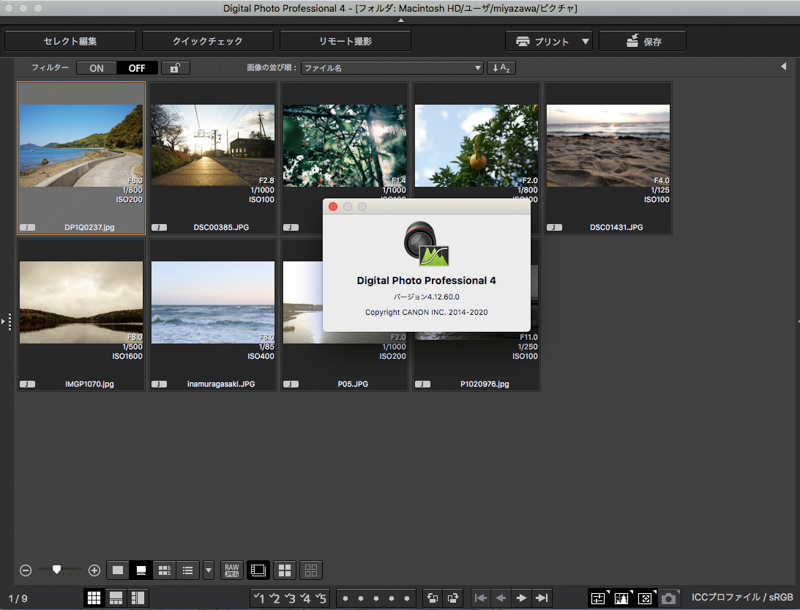Open the セレクト編集 edit tab
The width and height of the screenshot is (800, 610).
pyautogui.click(x=71, y=41)
